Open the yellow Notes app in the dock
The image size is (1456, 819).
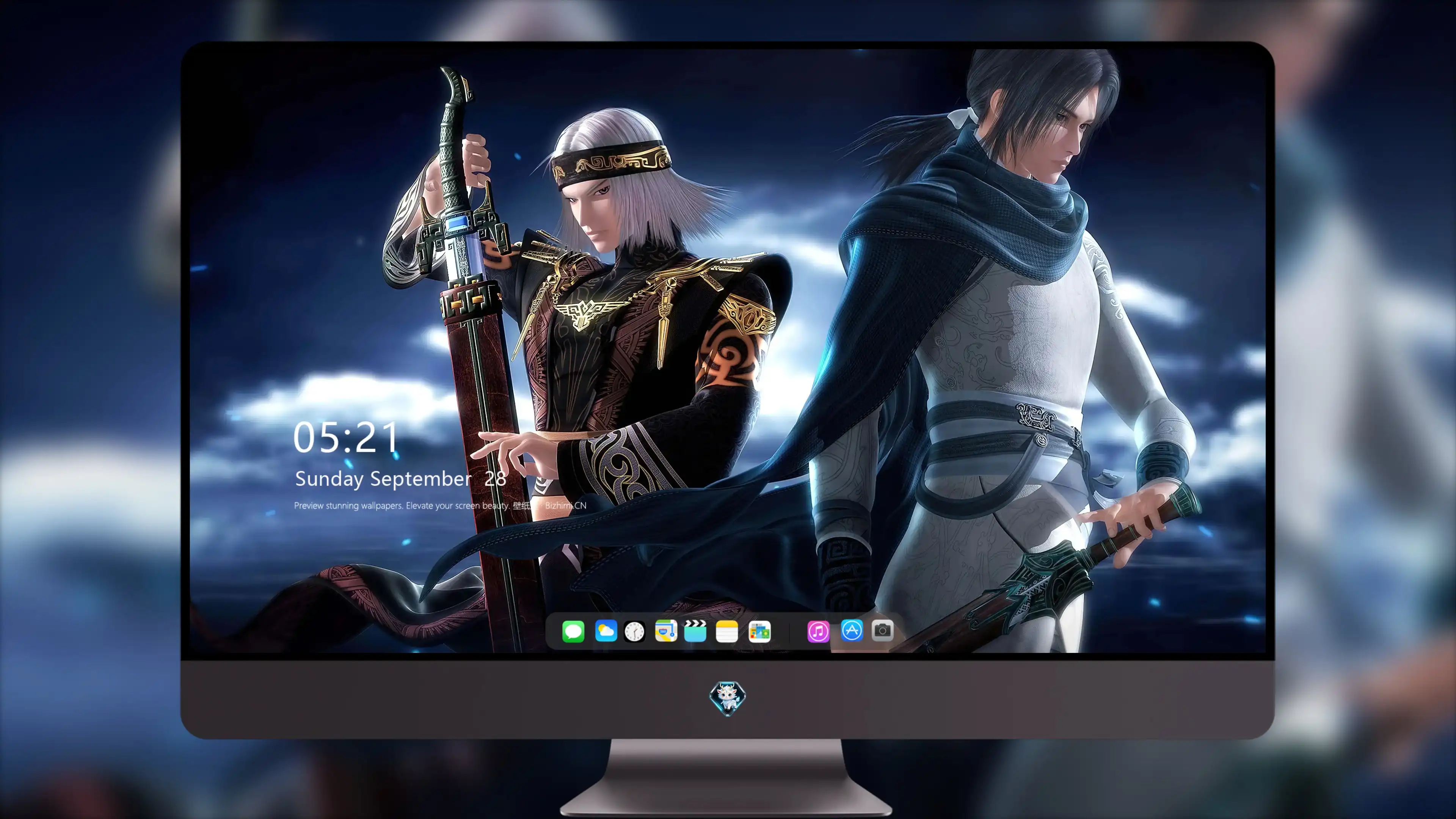[x=727, y=631]
